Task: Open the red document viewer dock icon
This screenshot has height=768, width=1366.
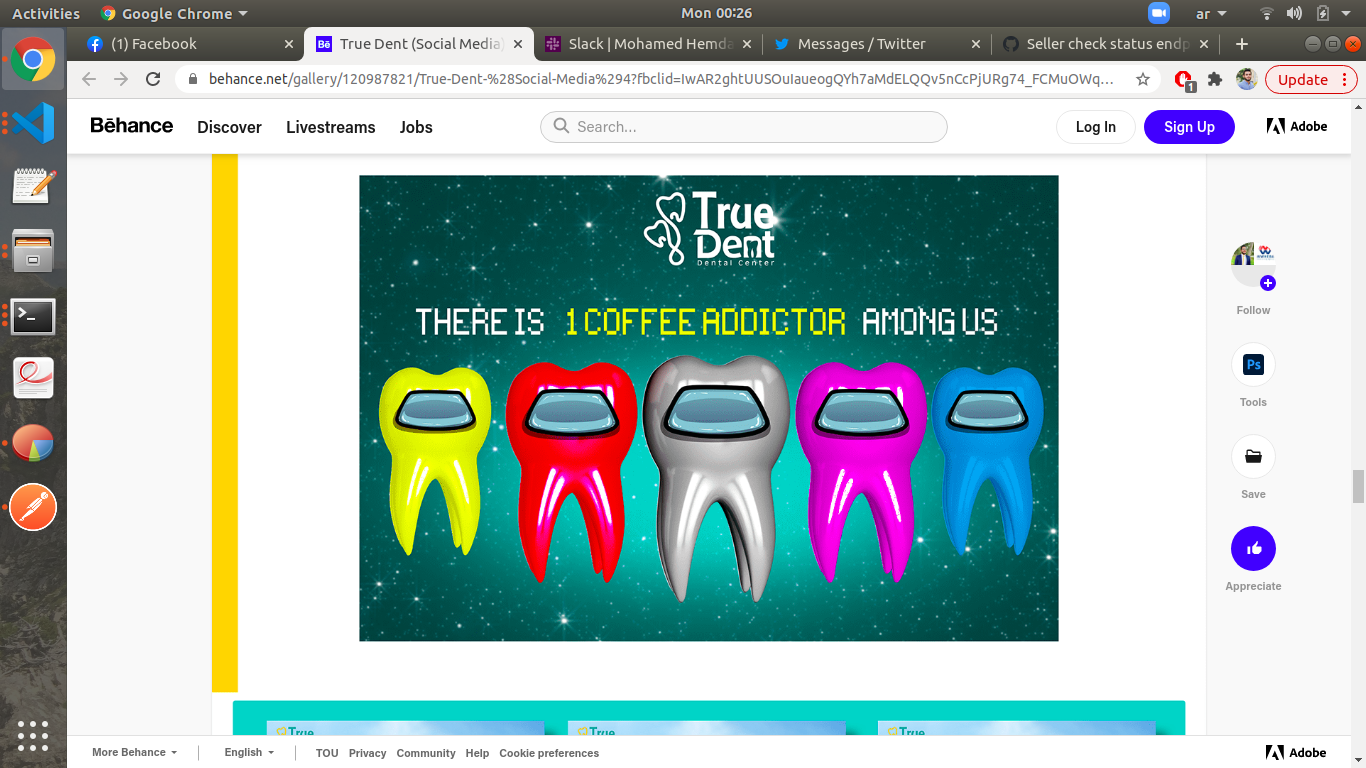Action: (x=33, y=378)
